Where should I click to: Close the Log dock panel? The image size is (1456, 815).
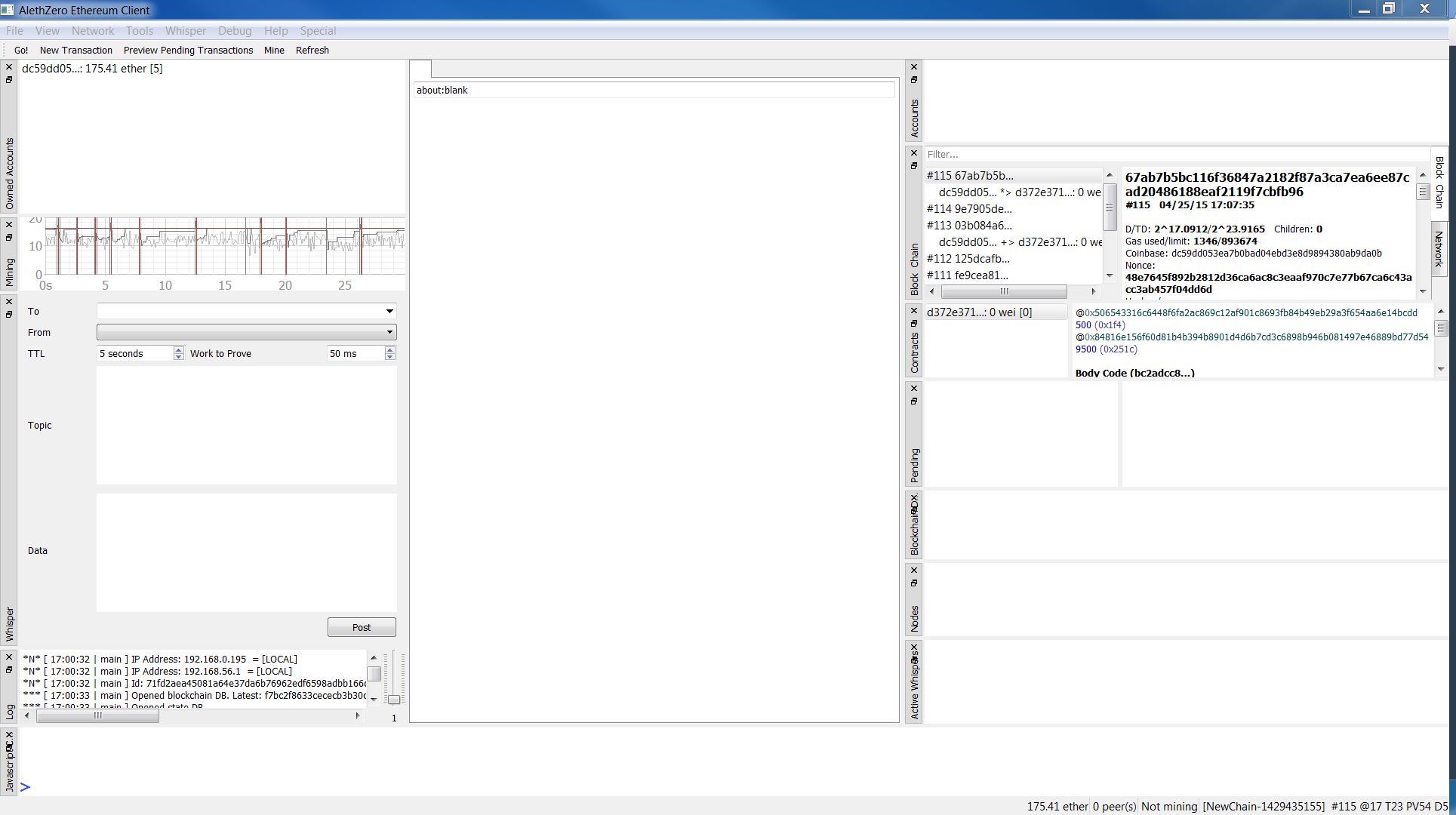(x=9, y=657)
